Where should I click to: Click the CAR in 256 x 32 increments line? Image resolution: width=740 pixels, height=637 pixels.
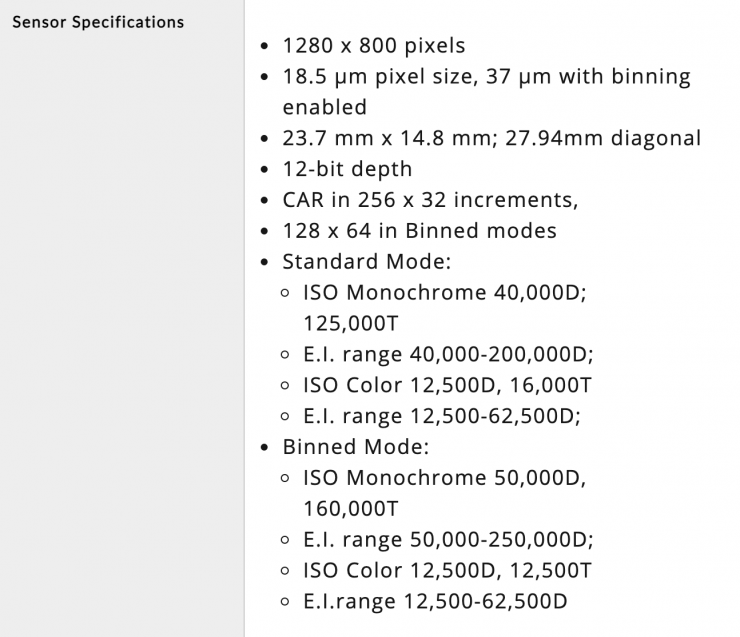tap(430, 200)
